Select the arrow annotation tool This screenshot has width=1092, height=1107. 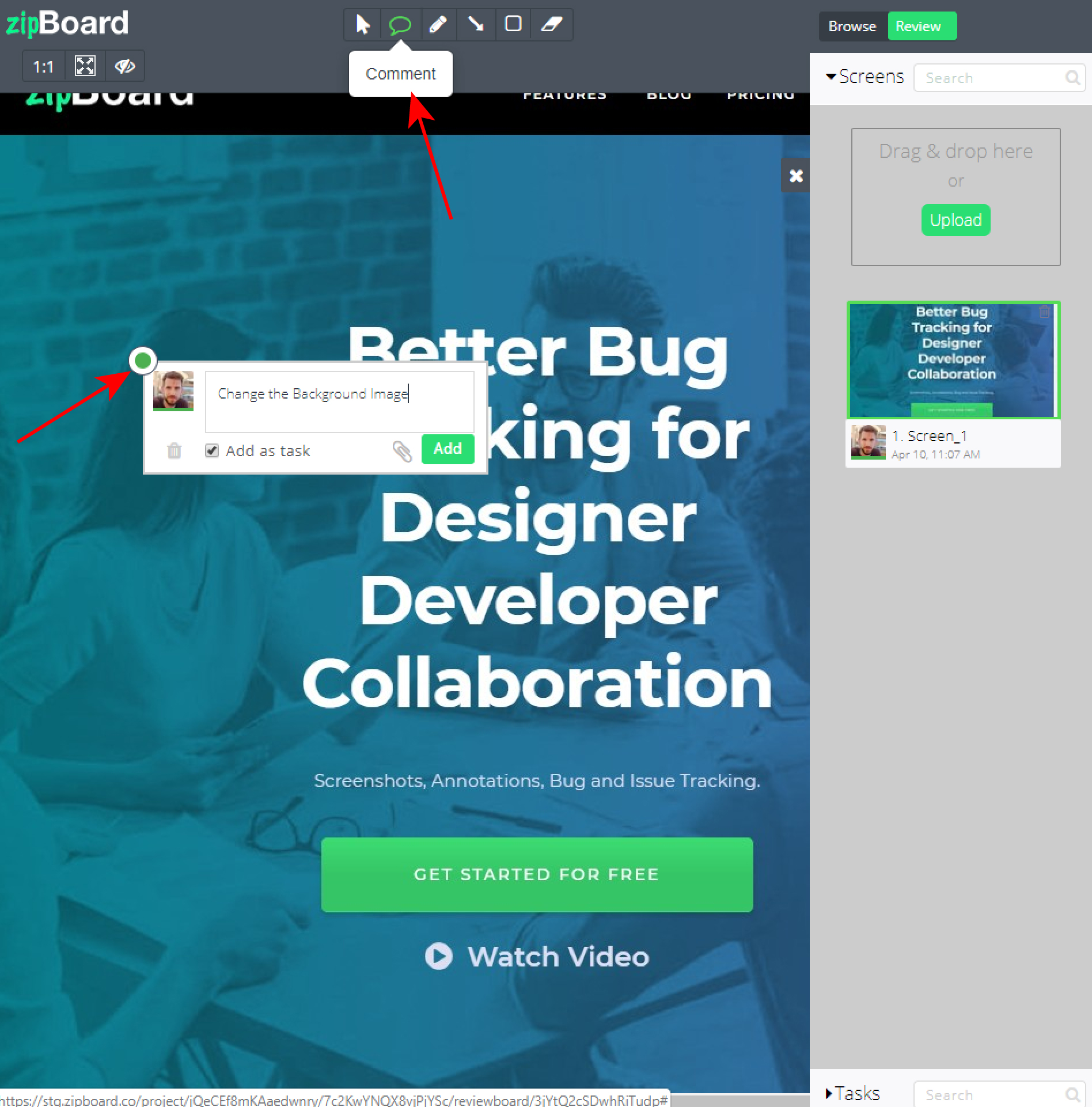tap(476, 25)
